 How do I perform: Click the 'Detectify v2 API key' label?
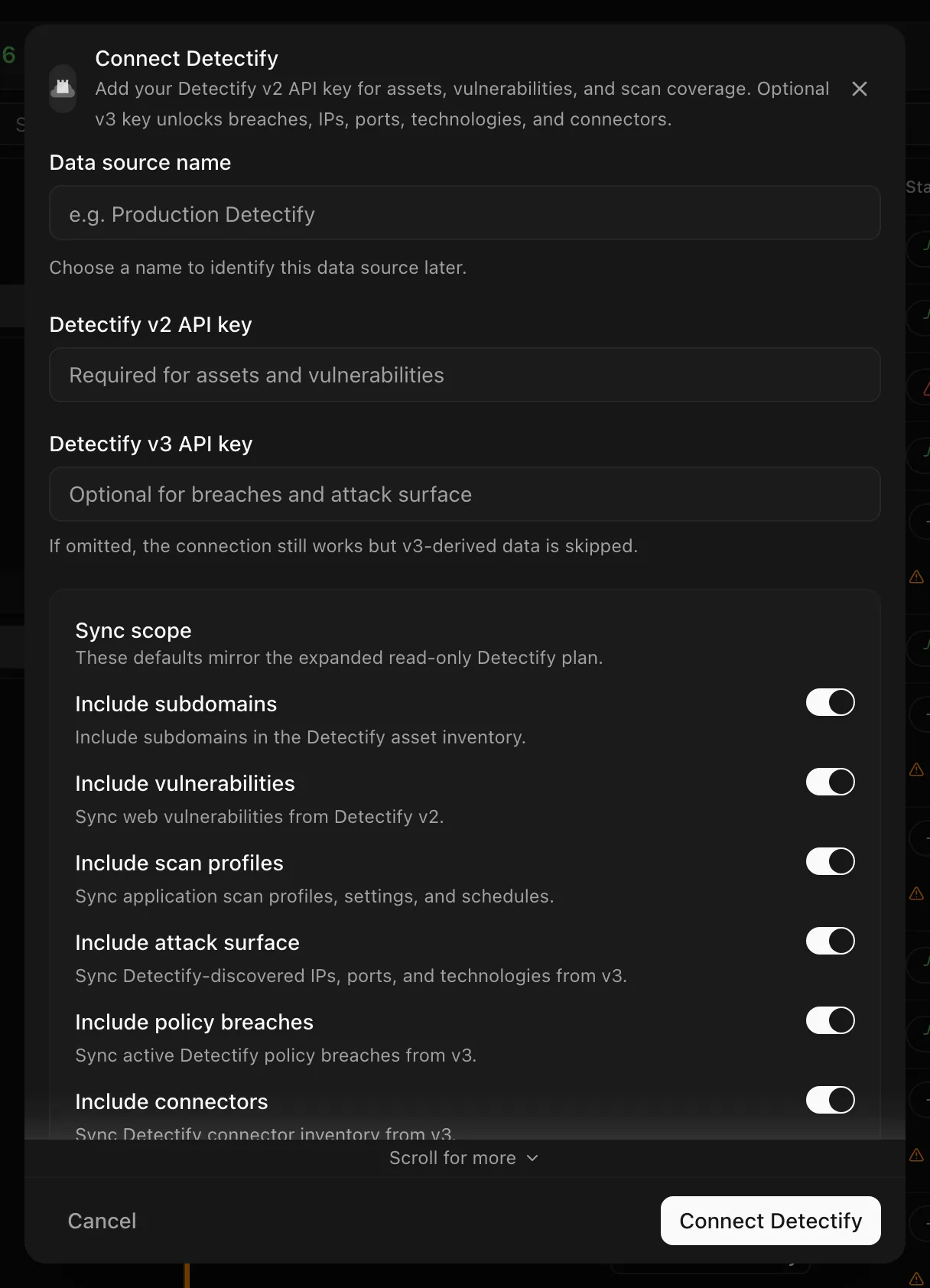151,324
